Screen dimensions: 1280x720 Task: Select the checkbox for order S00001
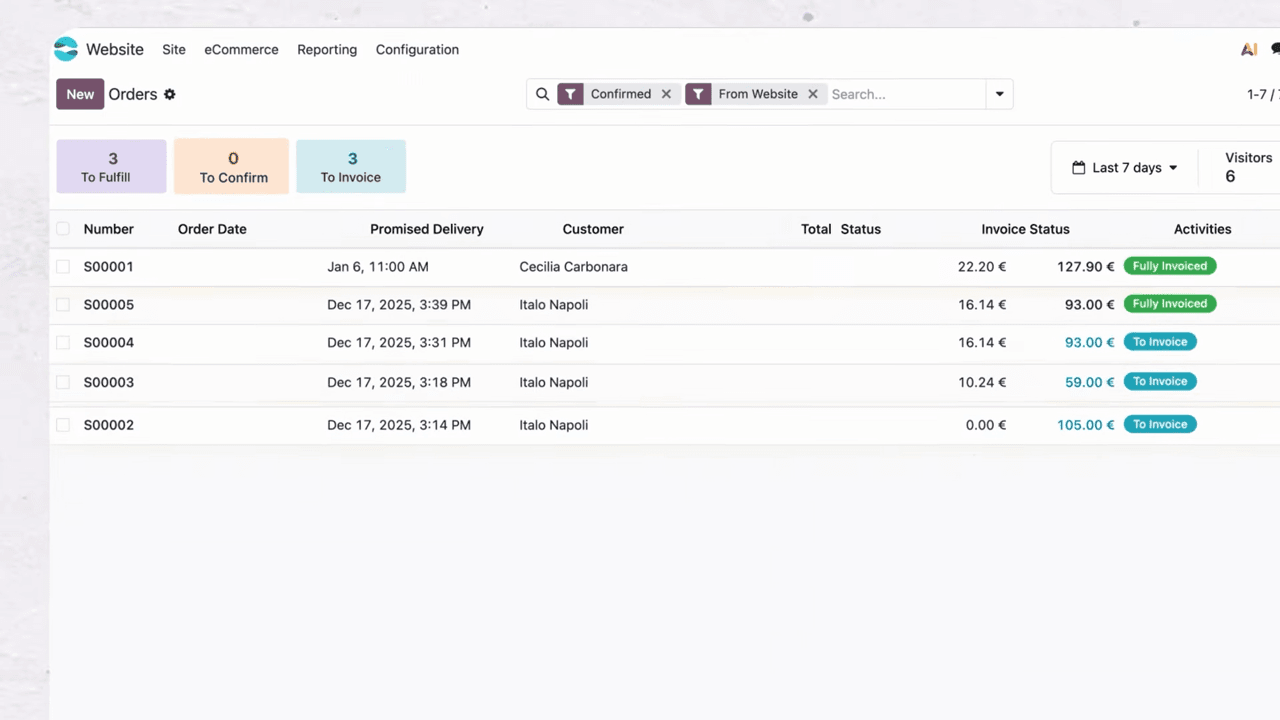point(63,267)
